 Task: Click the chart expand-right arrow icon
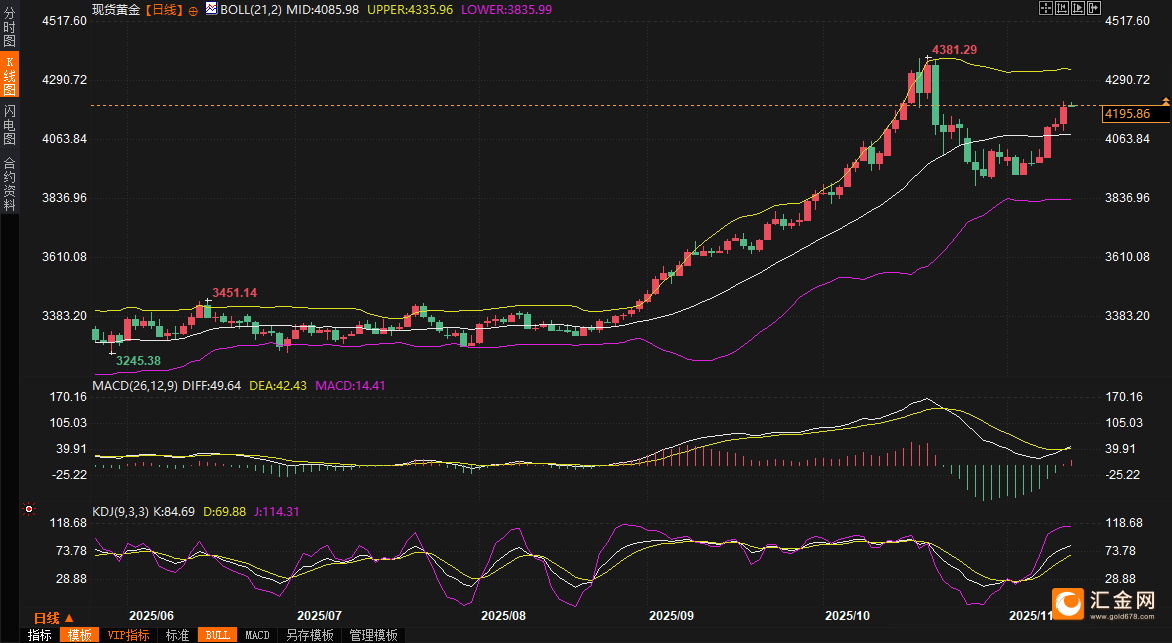pyautogui.click(x=1093, y=8)
